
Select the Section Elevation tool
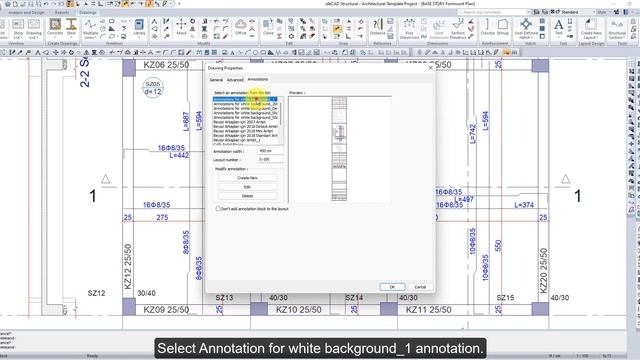(458, 29)
